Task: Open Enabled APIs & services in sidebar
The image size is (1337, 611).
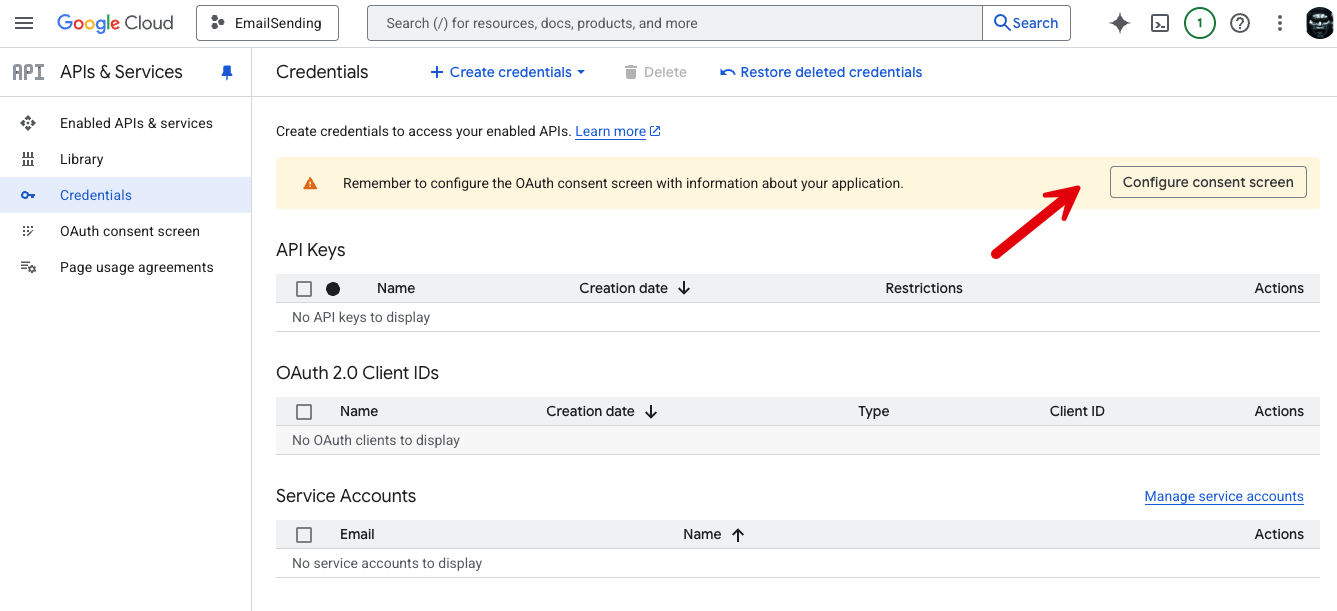Action: click(x=136, y=123)
